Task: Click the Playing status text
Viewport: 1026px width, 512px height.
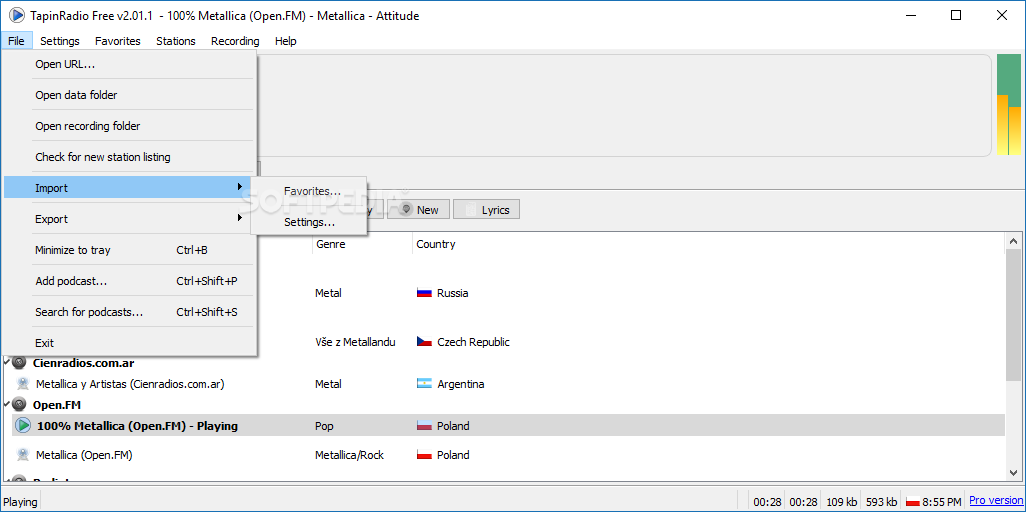Action: tap(20, 502)
